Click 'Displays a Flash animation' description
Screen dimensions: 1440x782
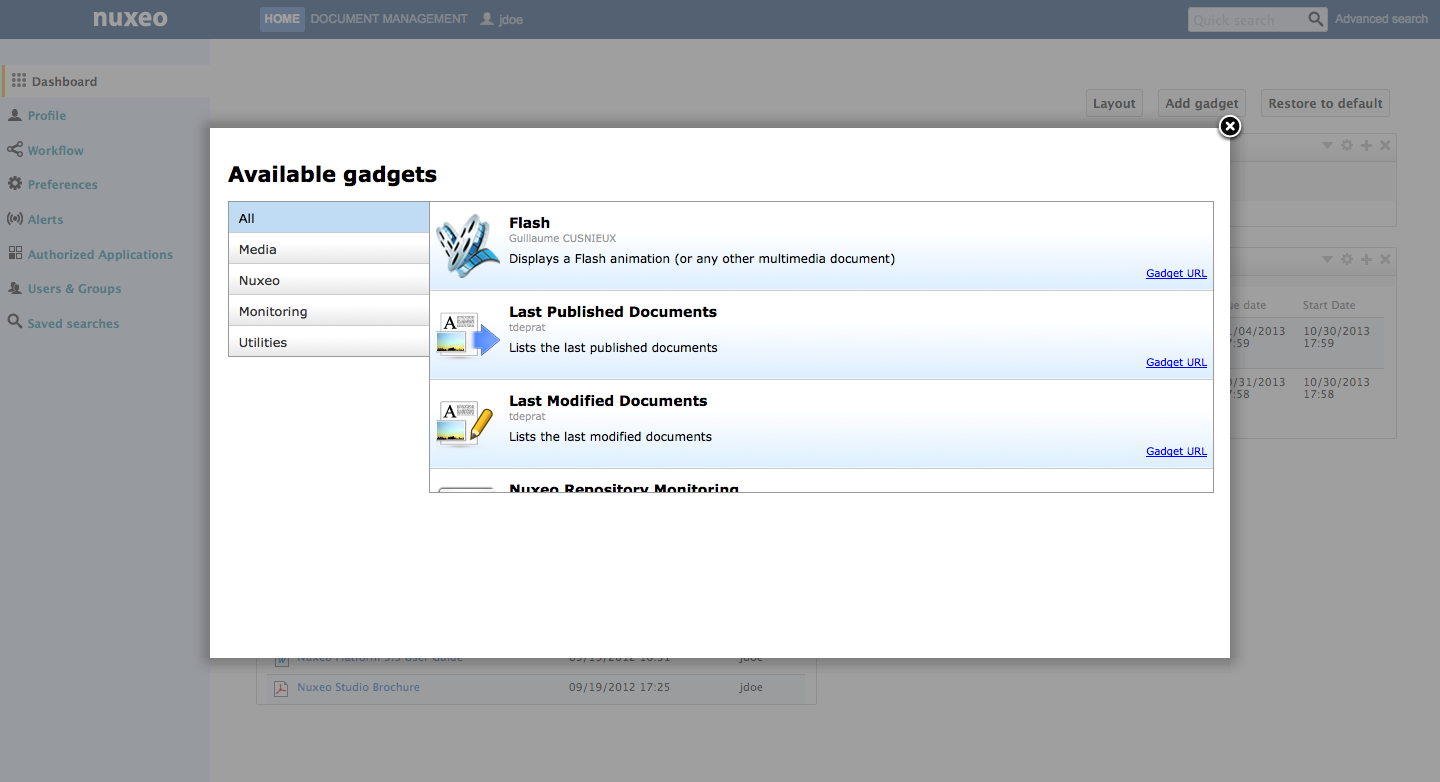(702, 259)
